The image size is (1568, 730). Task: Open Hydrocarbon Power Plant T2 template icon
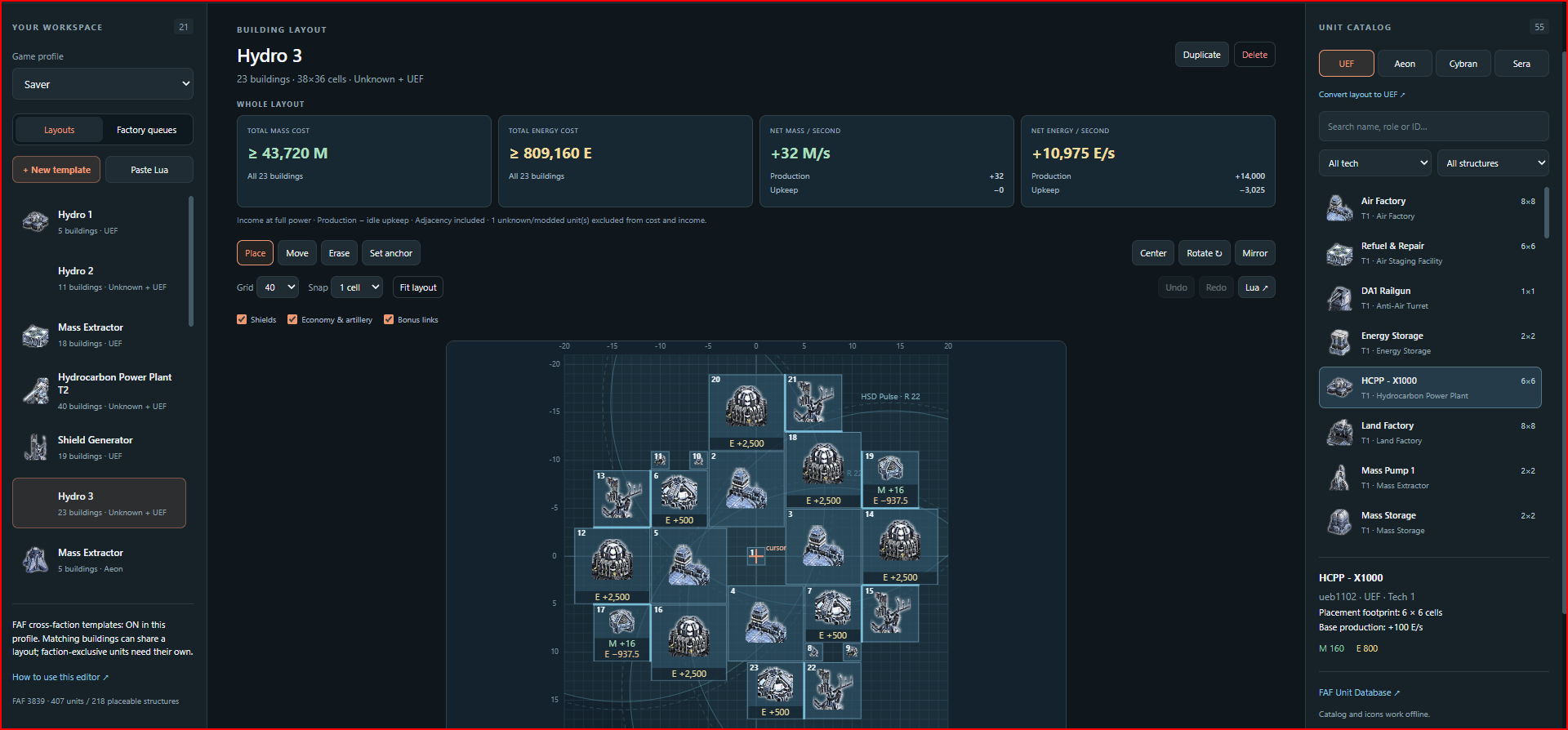[35, 391]
